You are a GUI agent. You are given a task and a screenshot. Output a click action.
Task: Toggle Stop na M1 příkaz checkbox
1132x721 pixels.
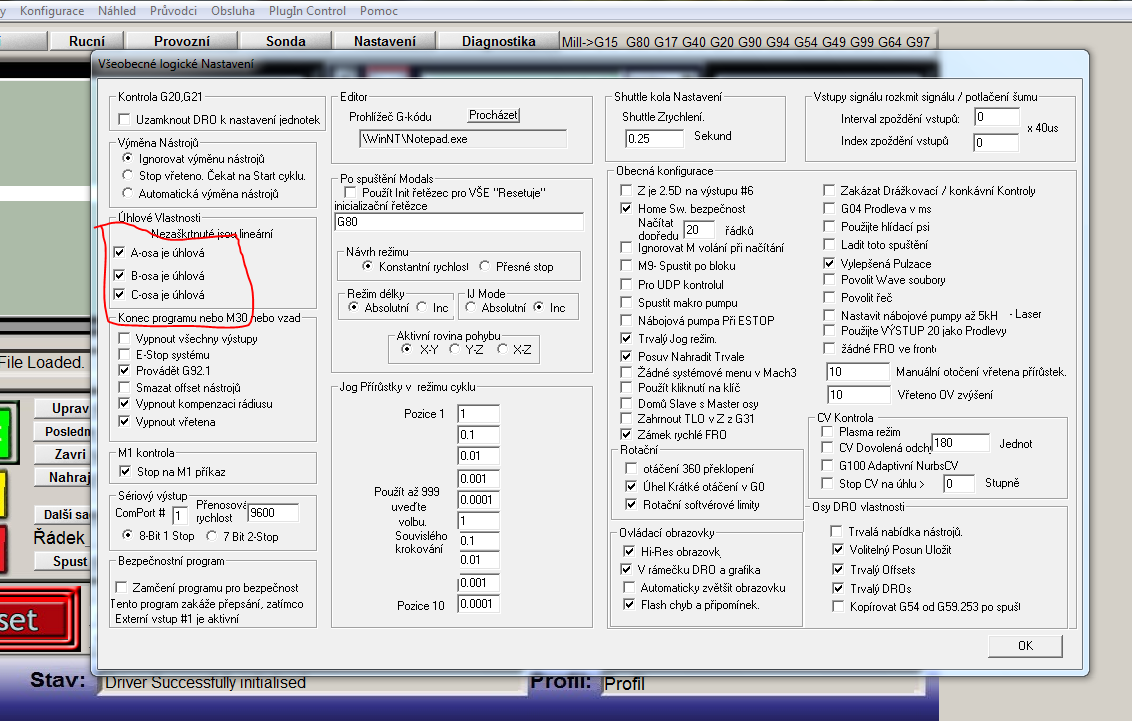pos(125,472)
